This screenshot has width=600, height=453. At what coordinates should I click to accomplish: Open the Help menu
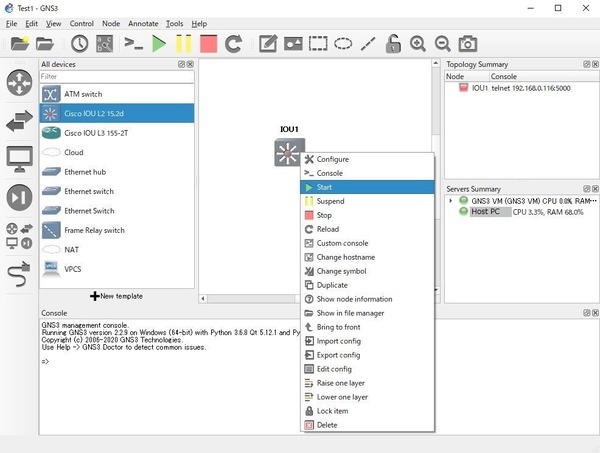point(199,24)
